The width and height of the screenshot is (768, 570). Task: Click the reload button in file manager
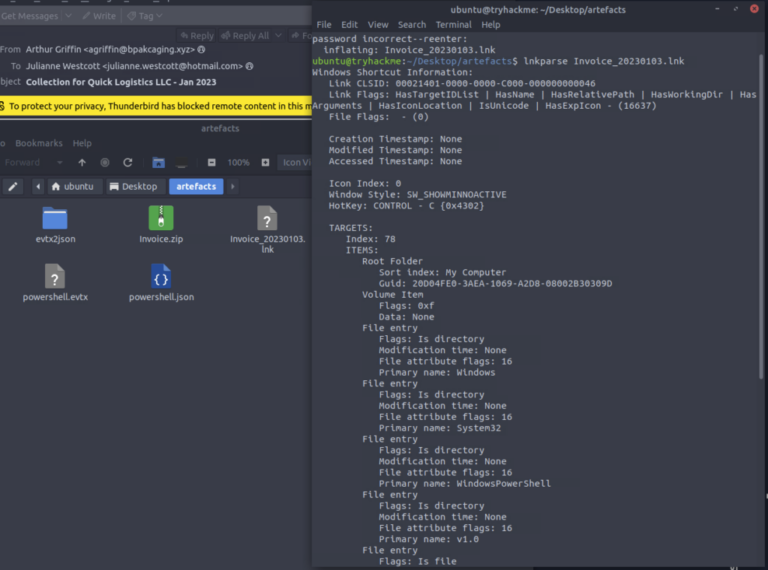click(x=127, y=162)
